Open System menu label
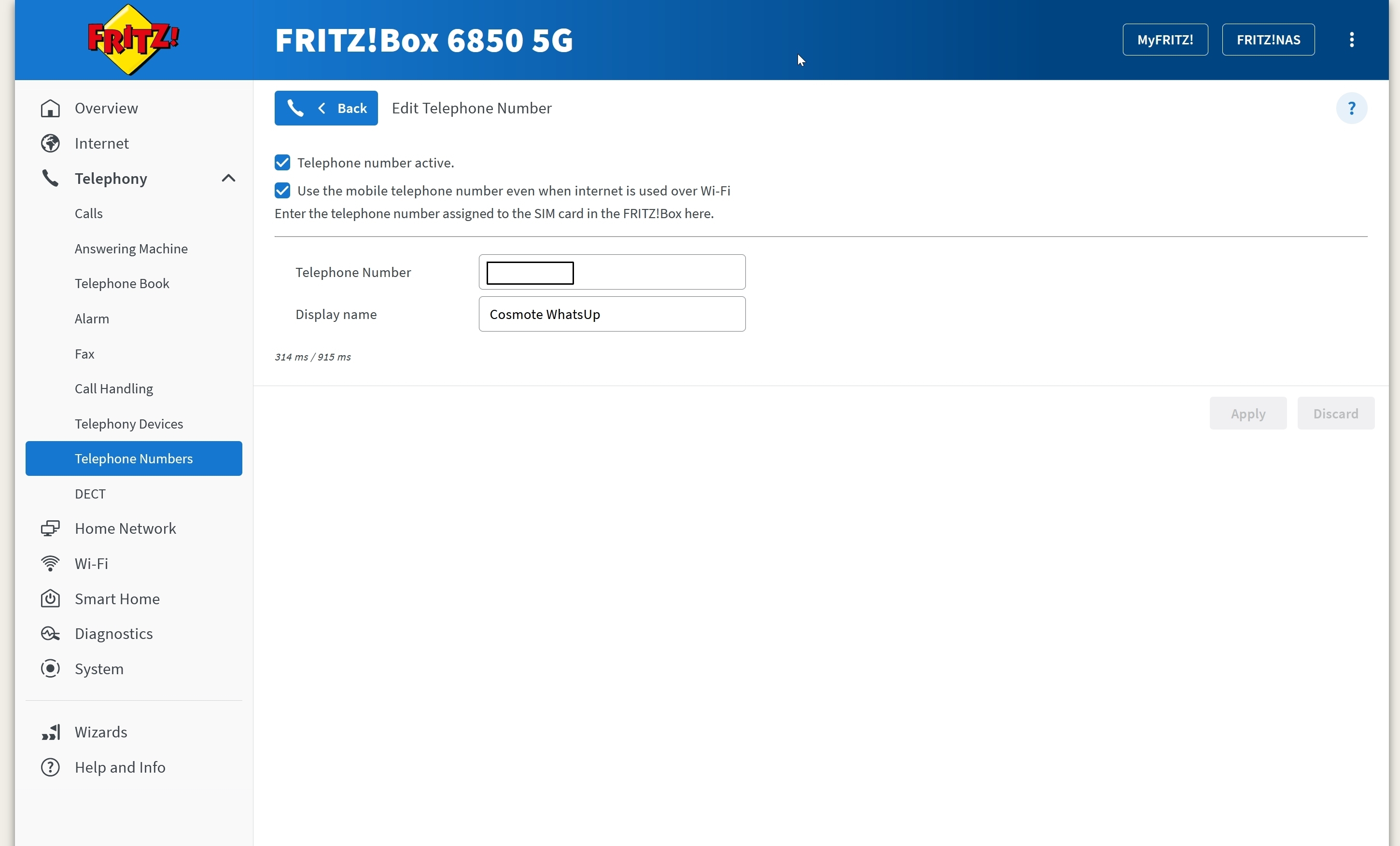This screenshot has width=1400, height=846. (x=99, y=669)
